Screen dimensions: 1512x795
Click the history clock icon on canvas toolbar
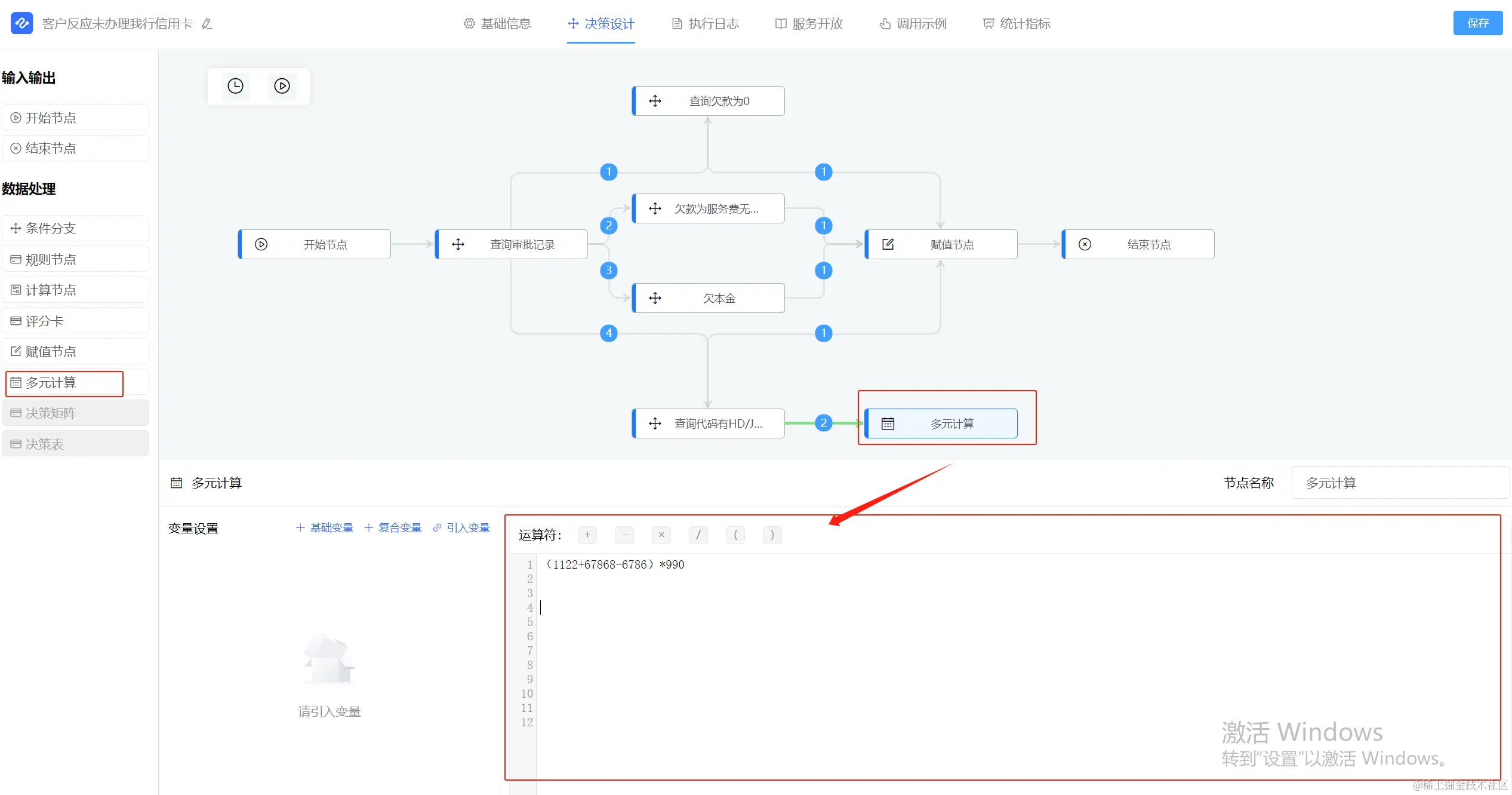[236, 86]
